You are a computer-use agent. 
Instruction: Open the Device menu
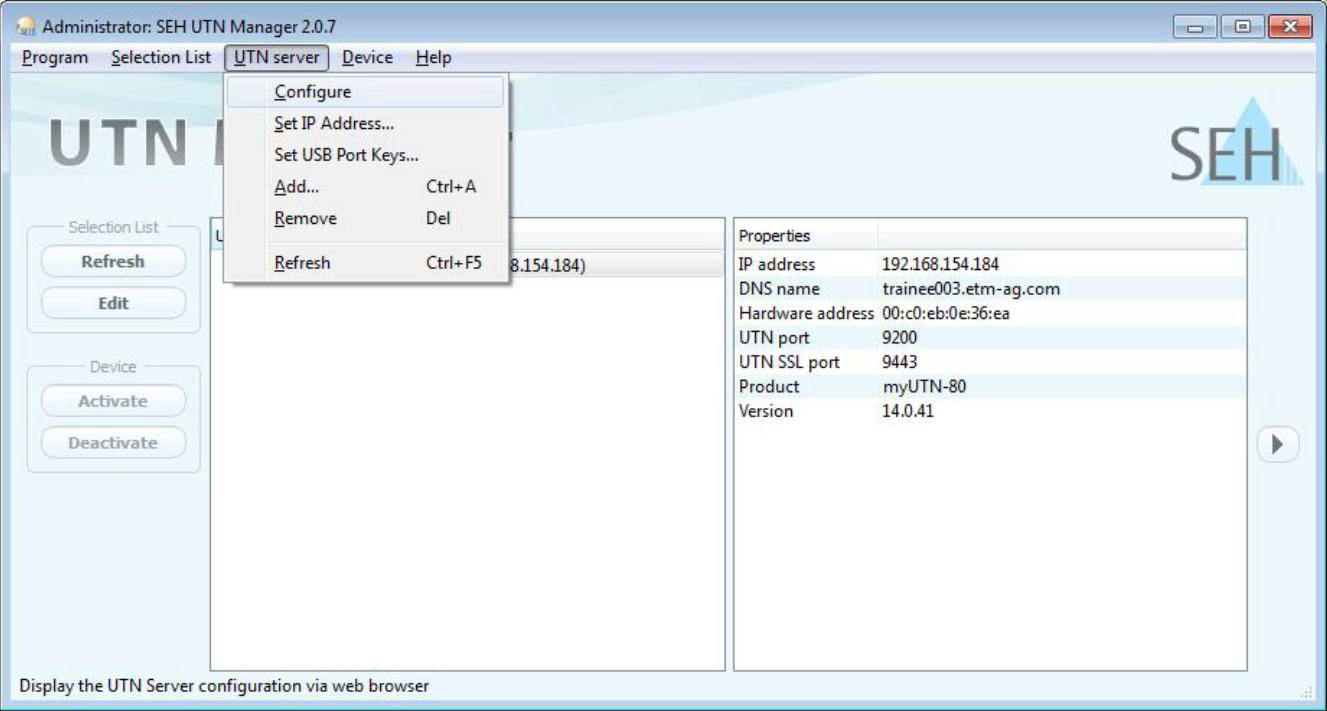coord(367,58)
